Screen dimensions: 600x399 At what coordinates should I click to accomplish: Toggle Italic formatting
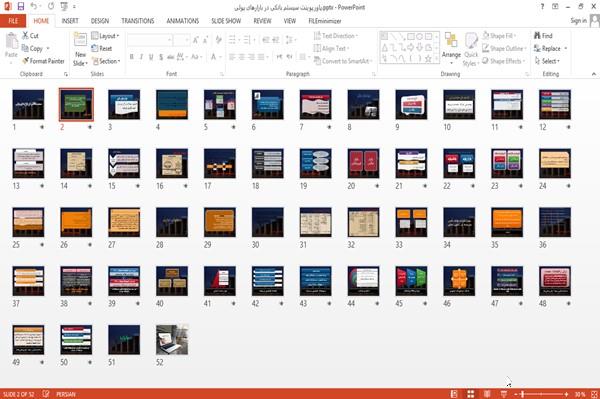(141, 57)
